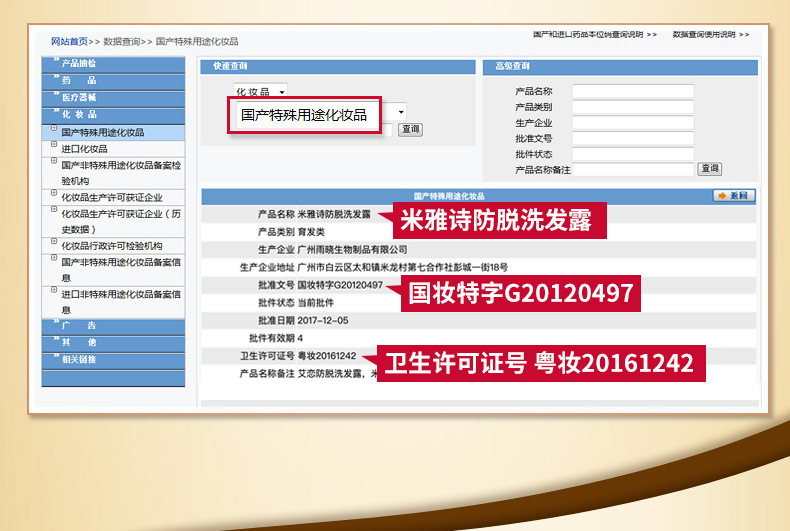Expand plus icon beside 化妆品生产许可获证企业（历史数据）

[54, 209]
